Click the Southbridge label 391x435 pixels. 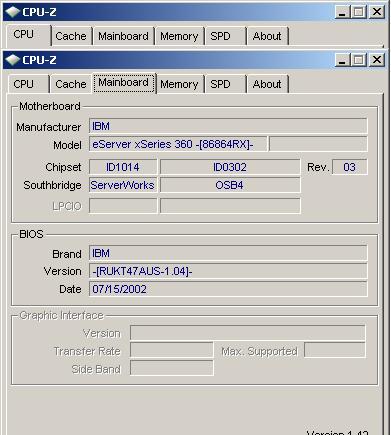[x=52, y=185]
